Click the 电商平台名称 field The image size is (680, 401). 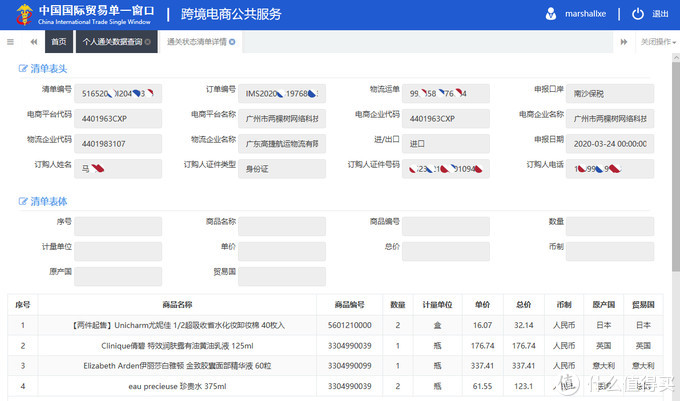pyautogui.click(x=282, y=118)
